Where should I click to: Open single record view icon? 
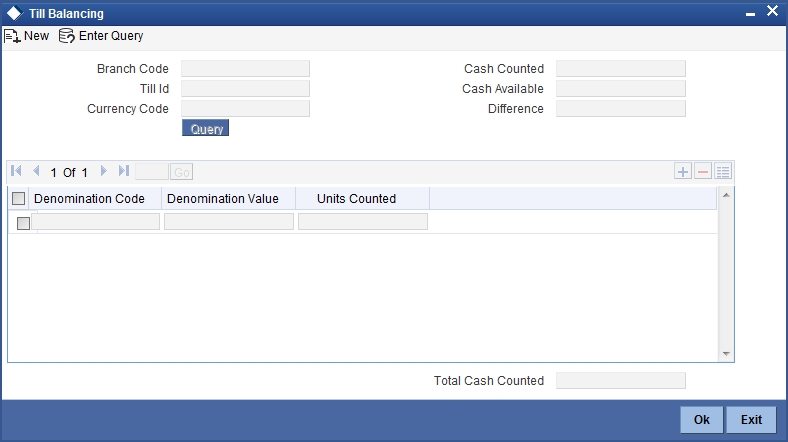(723, 172)
